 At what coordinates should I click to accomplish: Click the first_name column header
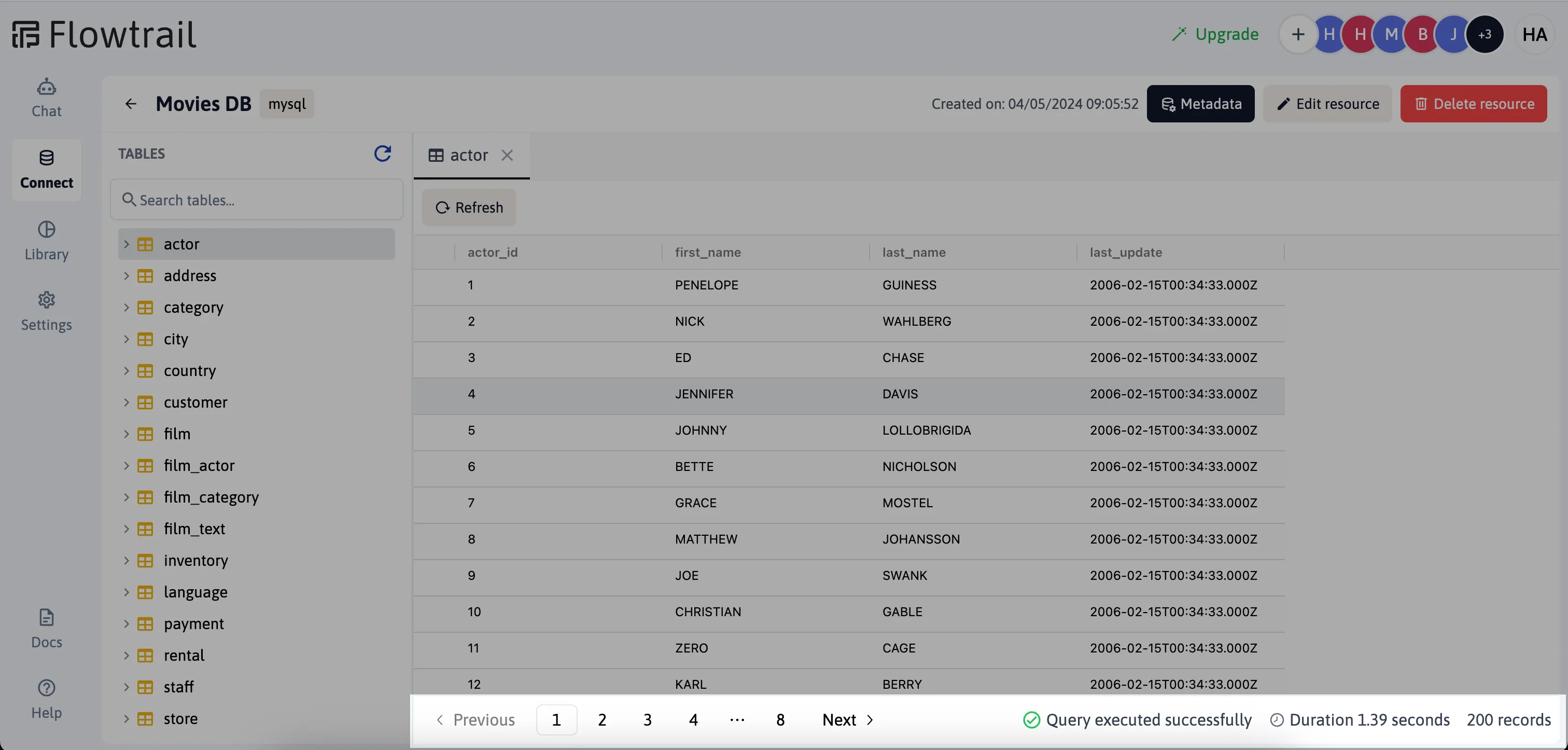point(707,252)
